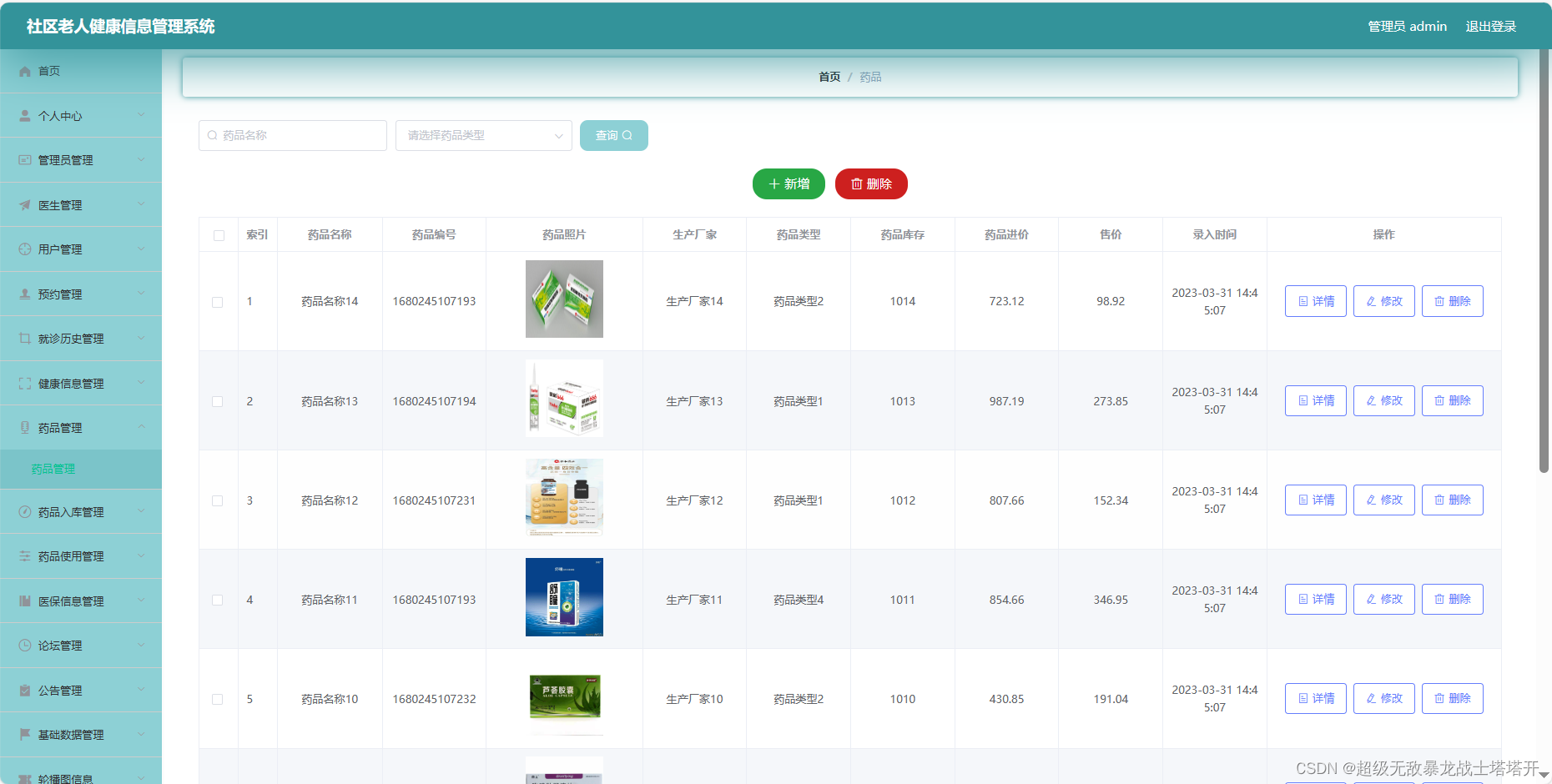Image resolution: width=1552 pixels, height=784 pixels.
Task: Click the edit pencil icon in 药品名称11 row
Action: [1371, 599]
